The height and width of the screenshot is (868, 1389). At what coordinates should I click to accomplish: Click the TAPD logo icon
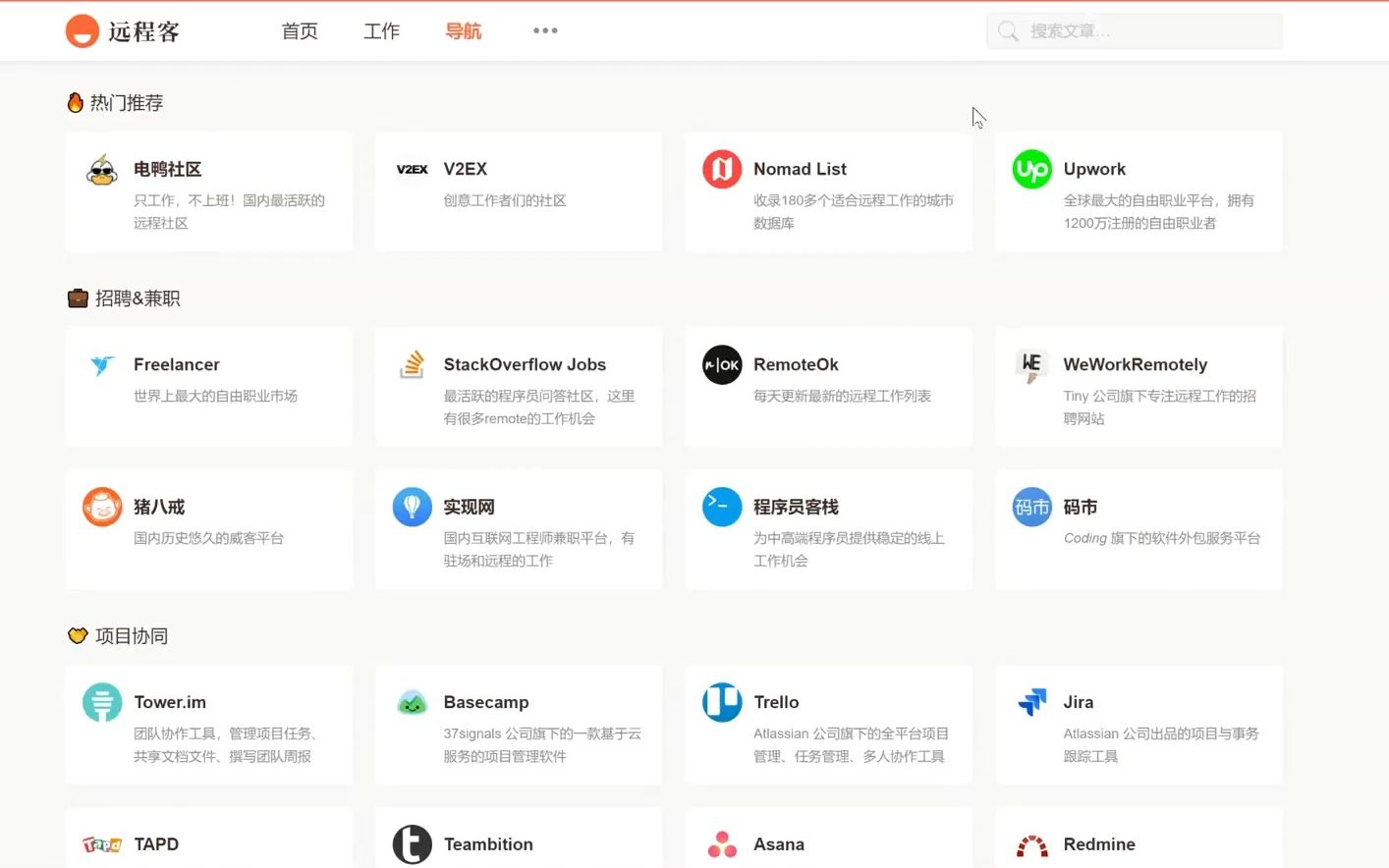102,844
